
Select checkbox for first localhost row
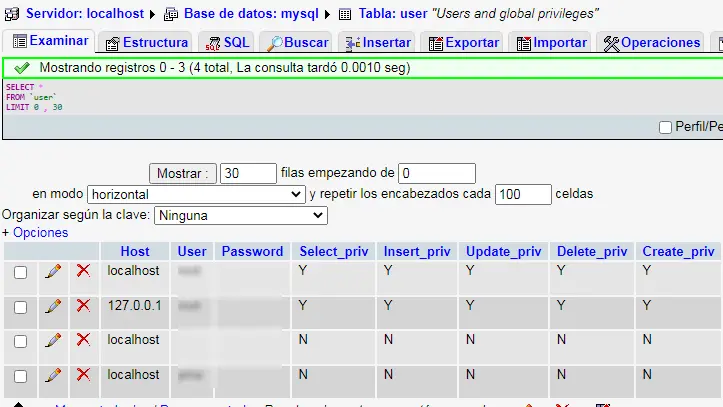20,272
